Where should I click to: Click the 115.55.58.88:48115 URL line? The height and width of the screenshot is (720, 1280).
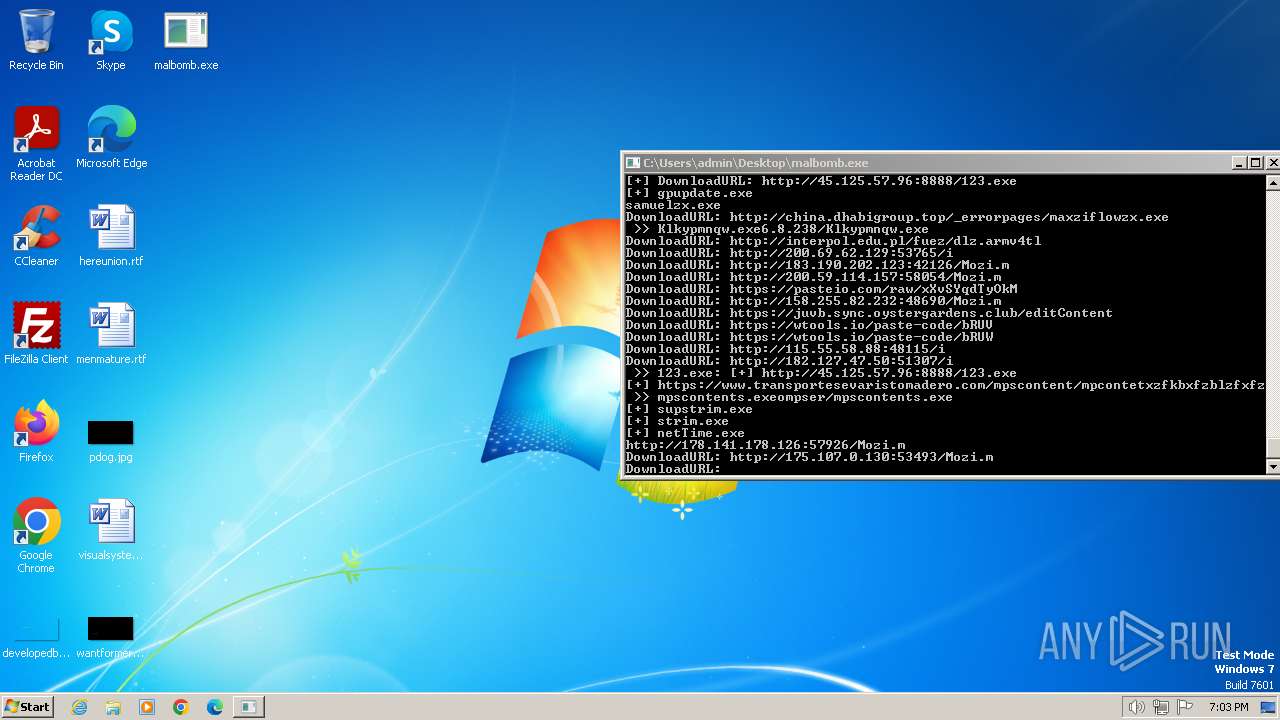point(785,349)
